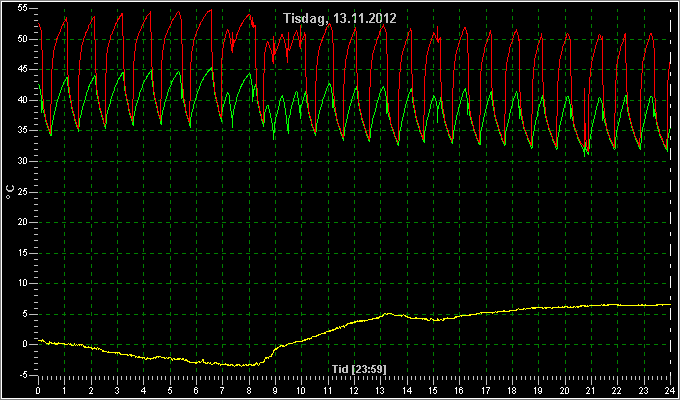Select hour 18 on the time axis
The width and height of the screenshot is (680, 400).
tap(512, 389)
